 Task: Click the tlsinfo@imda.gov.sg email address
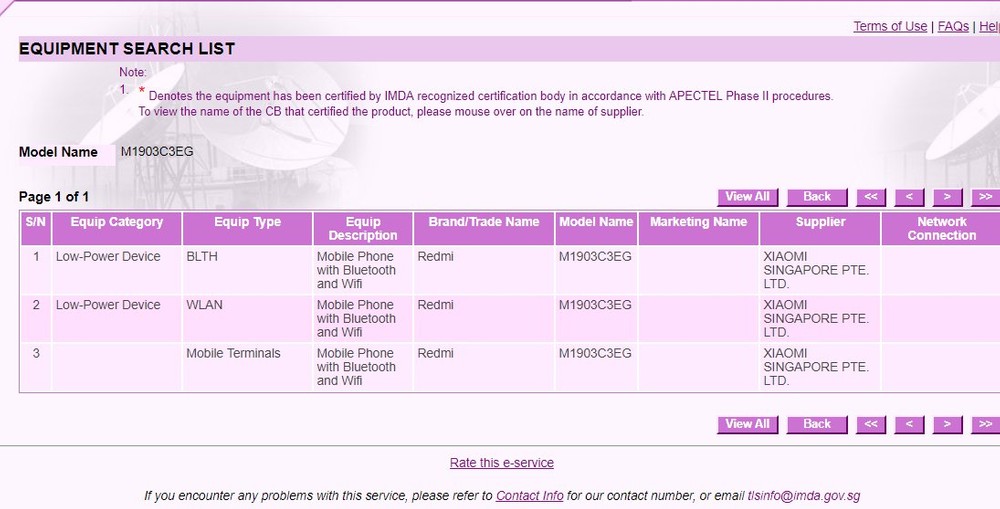point(804,496)
